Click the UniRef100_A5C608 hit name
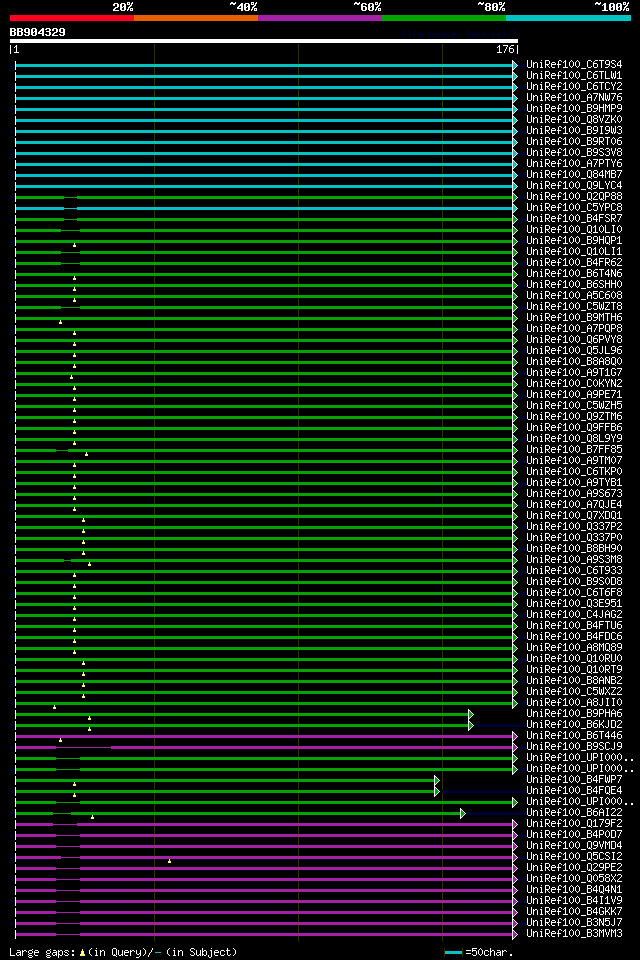The image size is (640, 960). click(574, 296)
